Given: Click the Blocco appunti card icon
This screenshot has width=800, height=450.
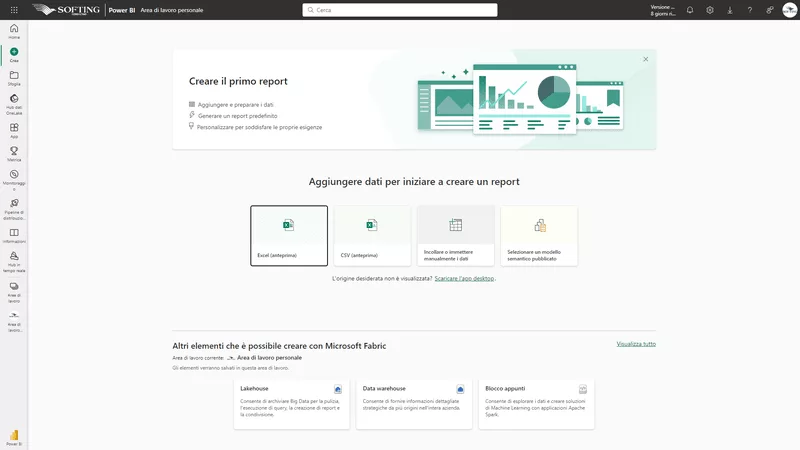Looking at the screenshot, I should coord(583,389).
